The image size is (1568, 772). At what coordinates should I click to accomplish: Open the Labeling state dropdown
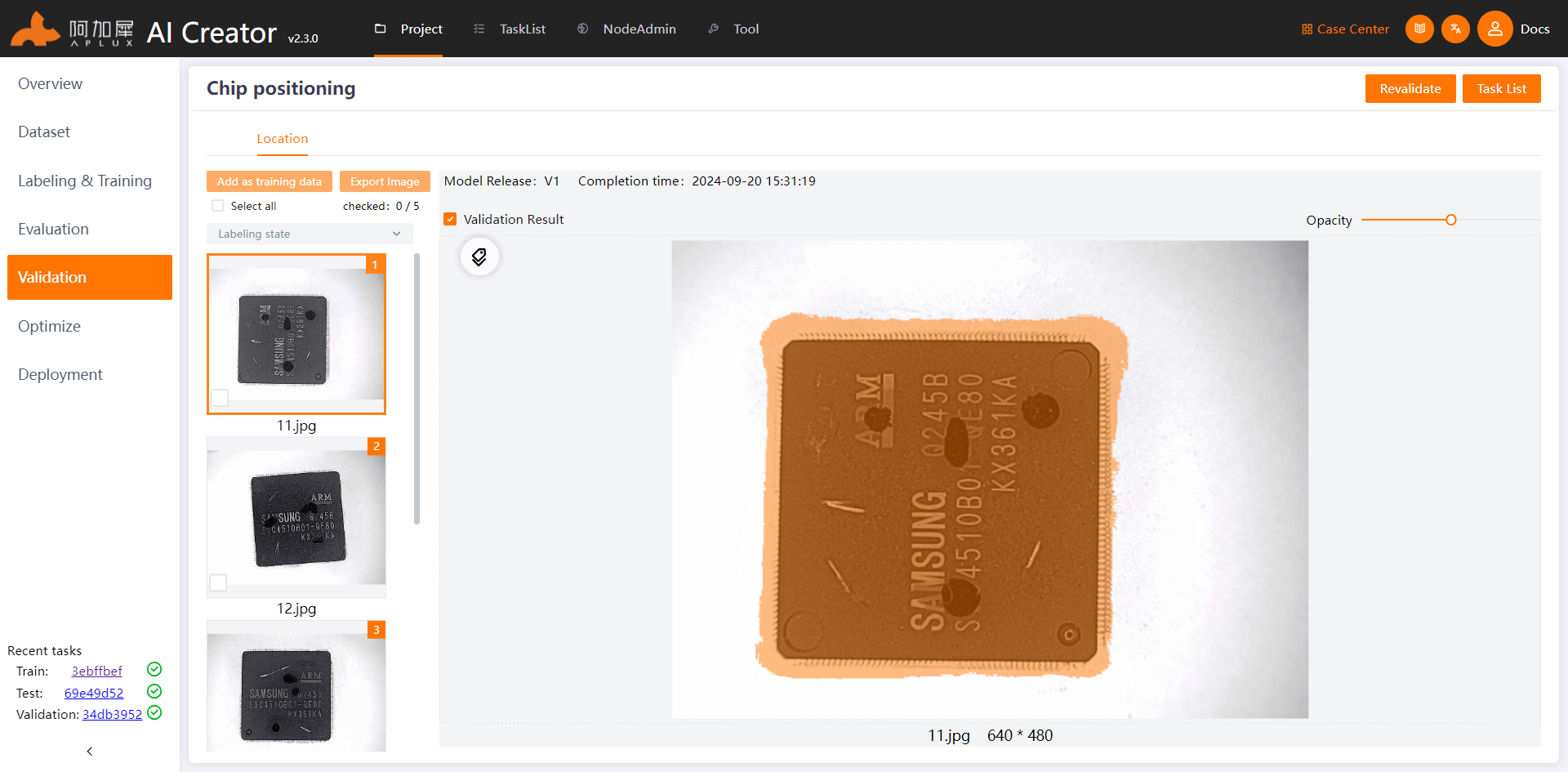click(310, 234)
